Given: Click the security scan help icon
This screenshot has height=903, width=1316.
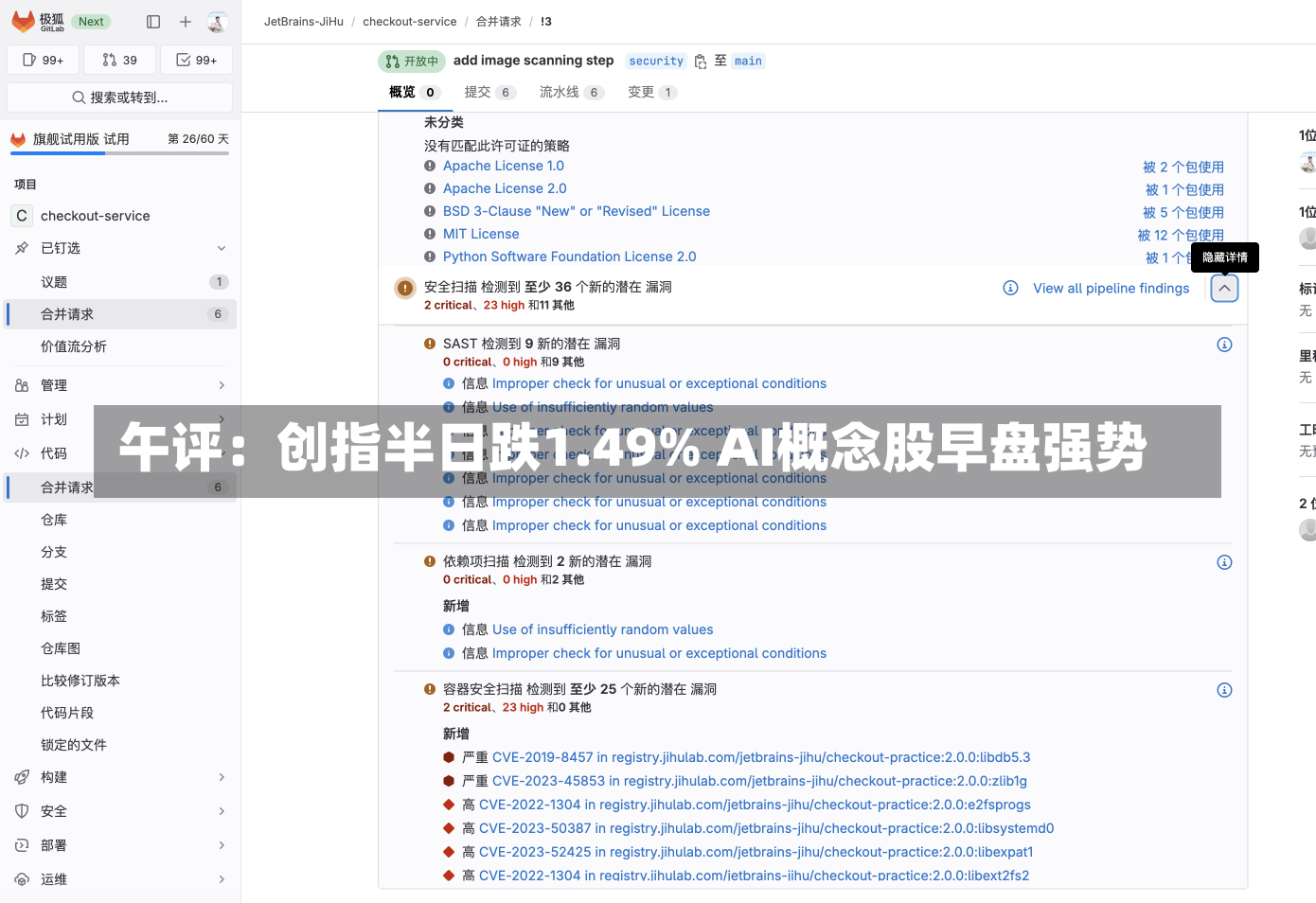Looking at the screenshot, I should [x=1011, y=288].
